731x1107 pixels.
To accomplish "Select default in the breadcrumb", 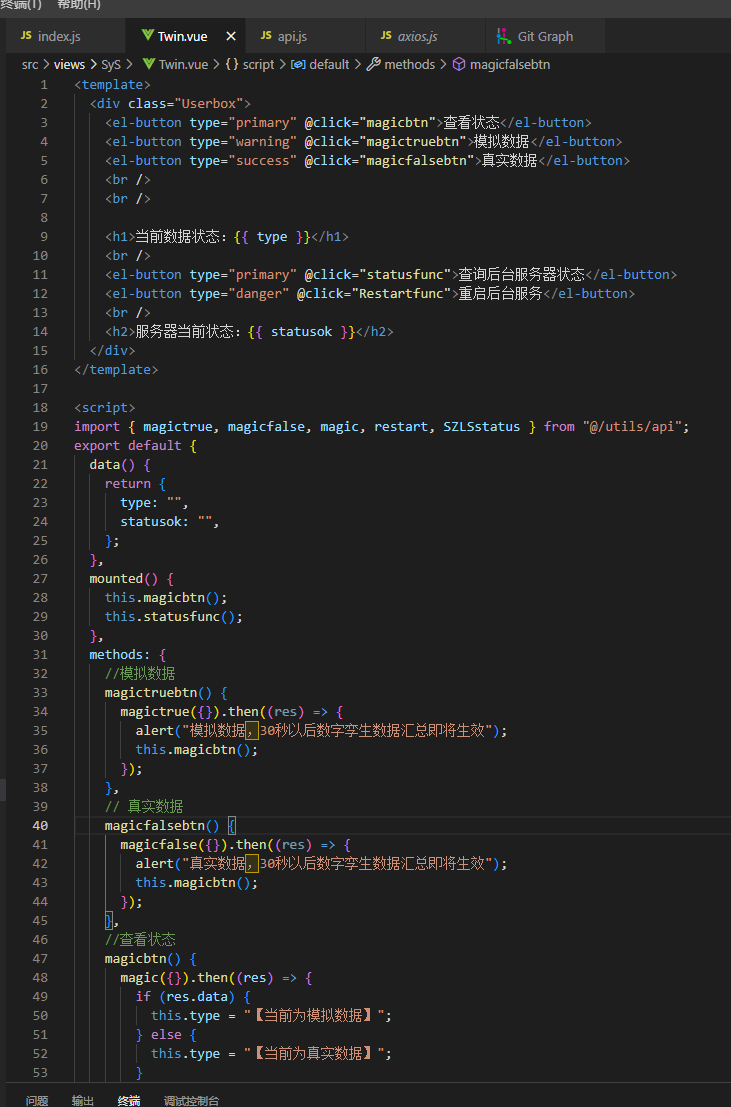I will pyautogui.click(x=329, y=64).
